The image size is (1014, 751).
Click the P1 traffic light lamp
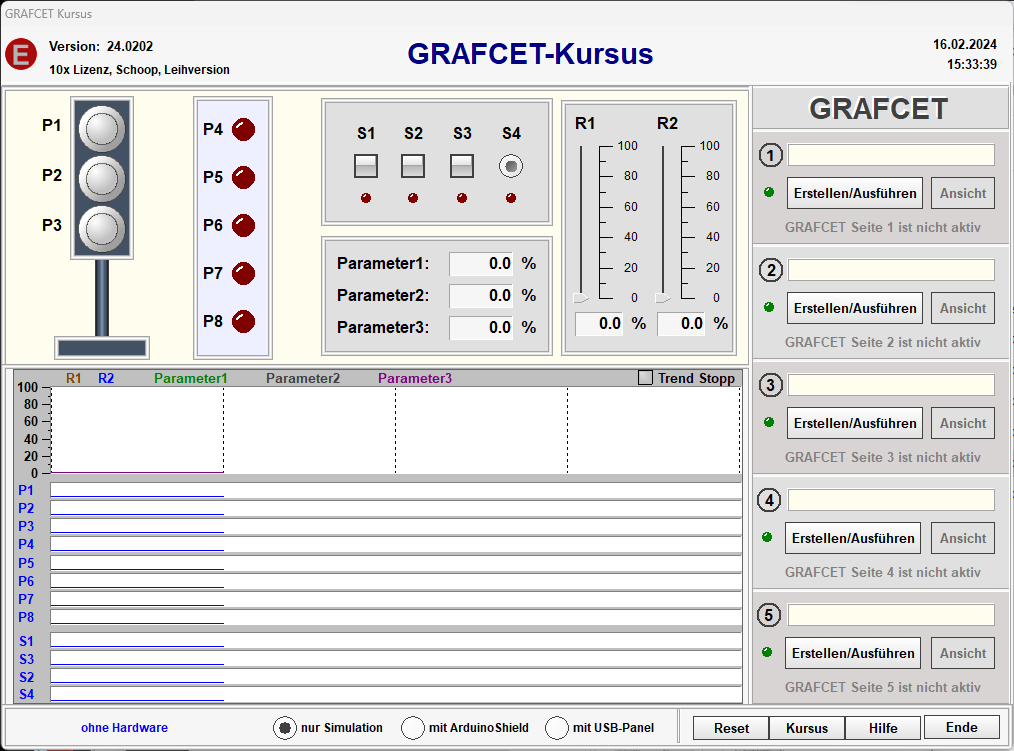click(x=102, y=129)
